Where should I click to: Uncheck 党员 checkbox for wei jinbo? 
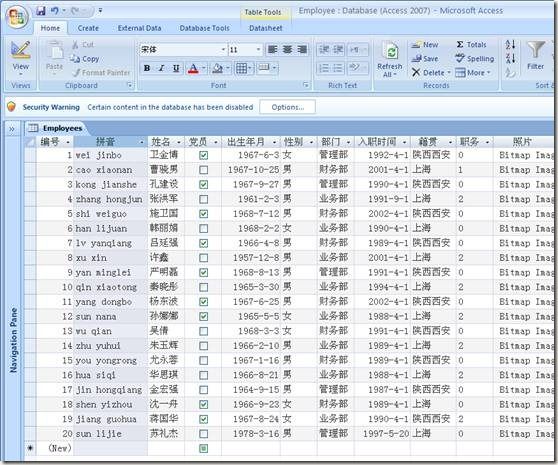[204, 155]
